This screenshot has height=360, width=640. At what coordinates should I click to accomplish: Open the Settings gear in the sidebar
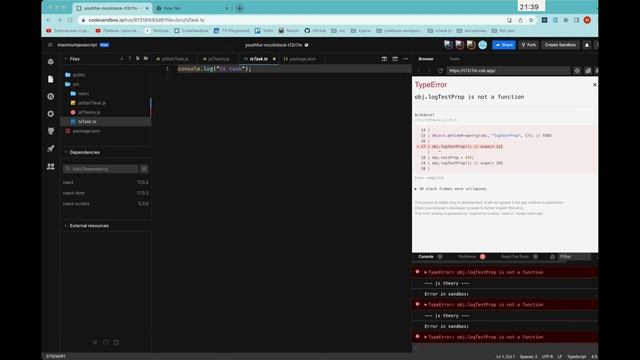coord(51,114)
